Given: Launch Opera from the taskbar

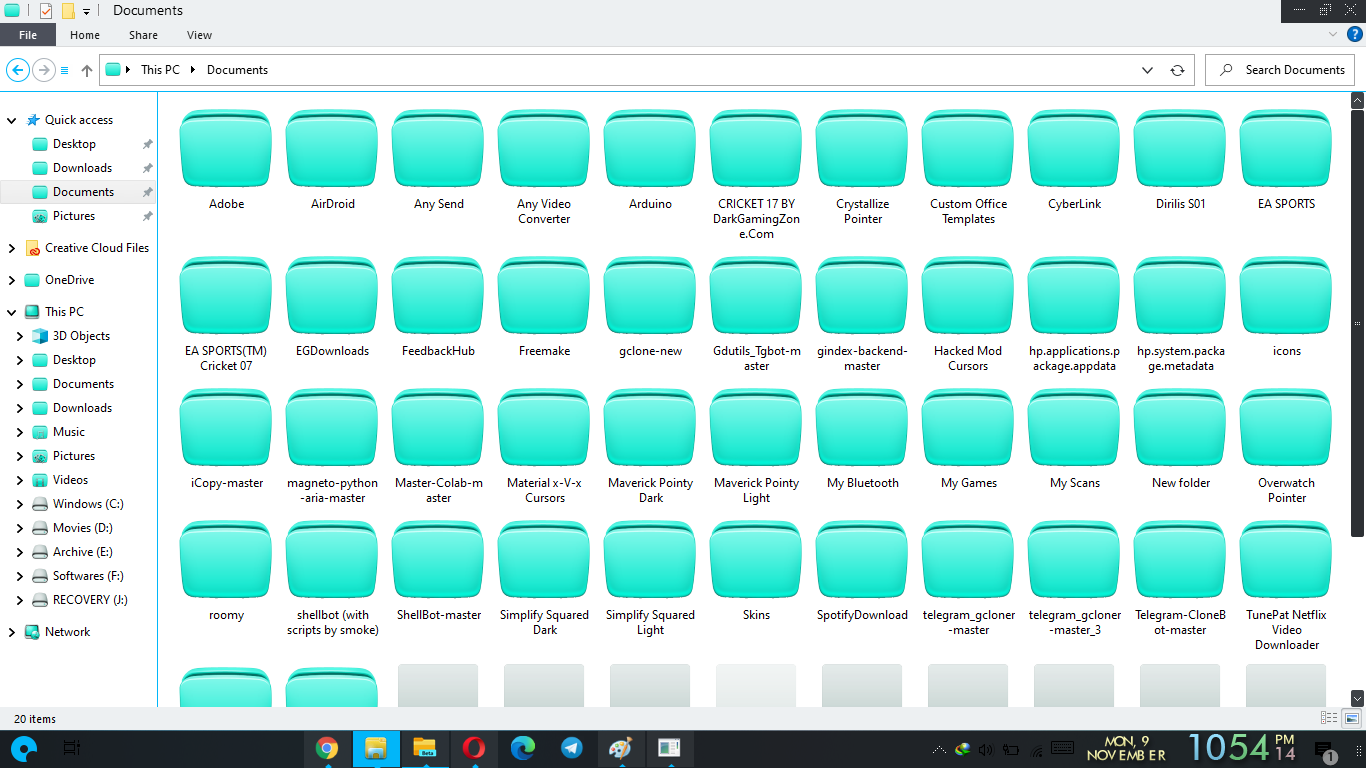Looking at the screenshot, I should [474, 748].
